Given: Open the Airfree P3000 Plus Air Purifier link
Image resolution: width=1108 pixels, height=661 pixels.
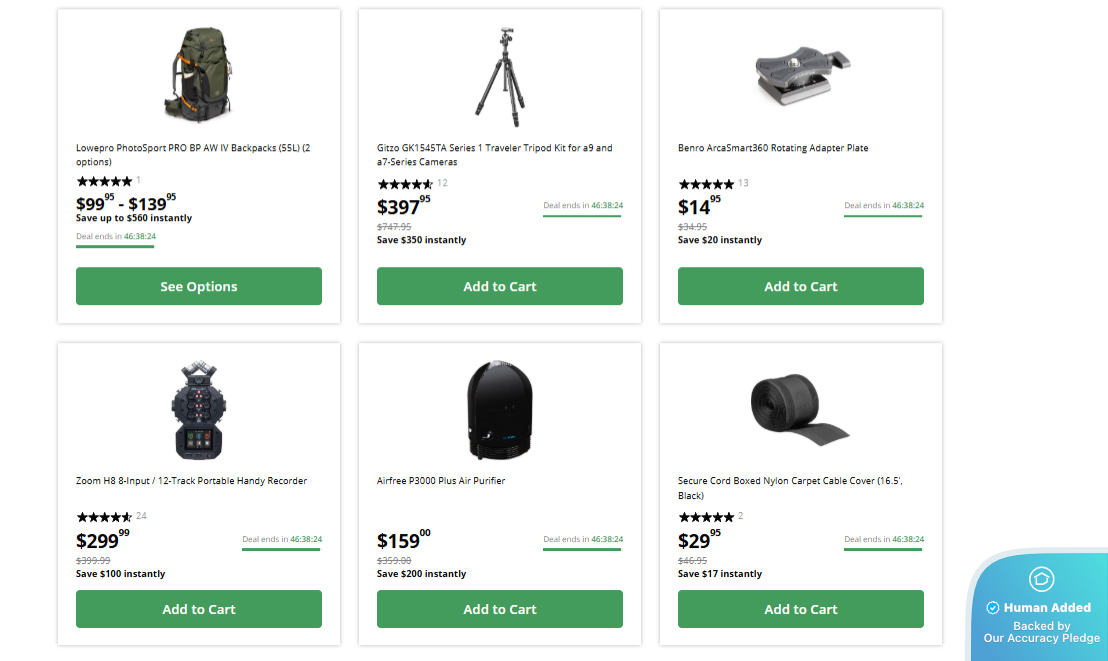Looking at the screenshot, I should (441, 481).
